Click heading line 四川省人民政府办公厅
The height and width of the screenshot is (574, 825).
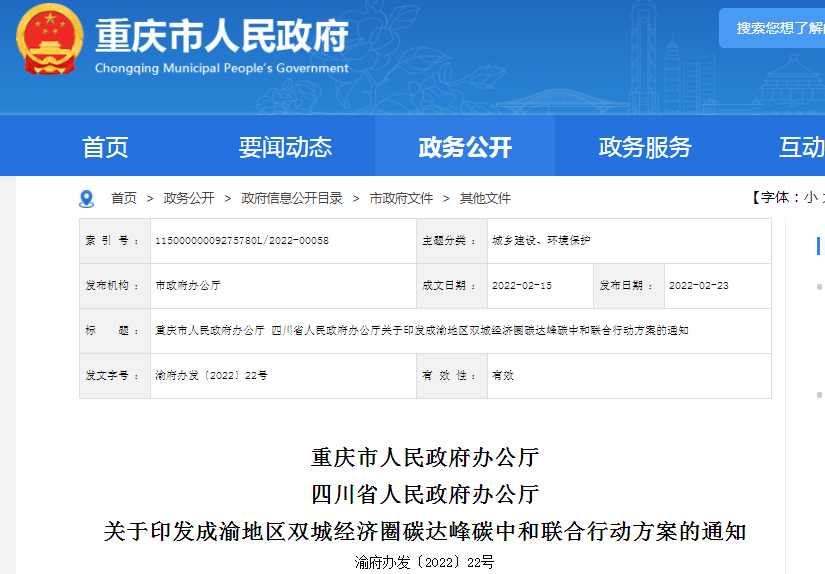pyautogui.click(x=425, y=494)
